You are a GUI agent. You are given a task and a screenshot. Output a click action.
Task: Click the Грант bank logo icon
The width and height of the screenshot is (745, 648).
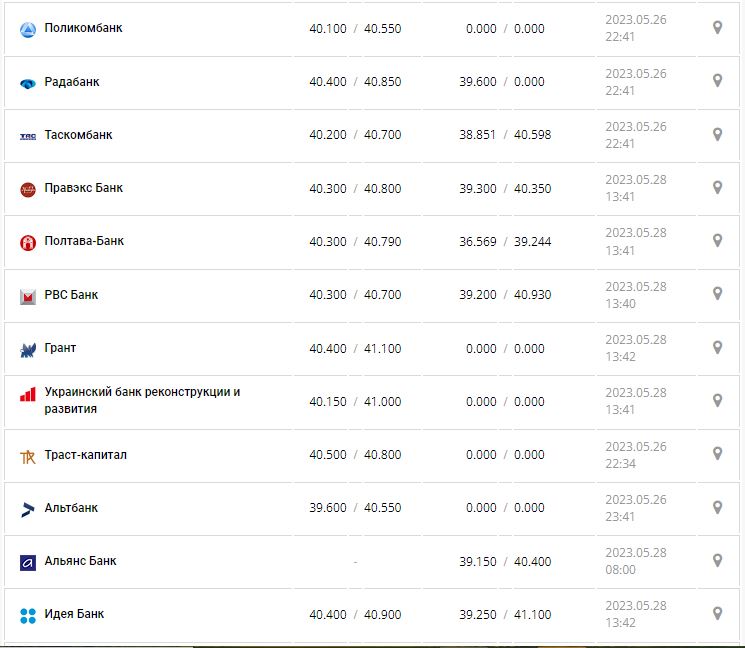coord(27,349)
